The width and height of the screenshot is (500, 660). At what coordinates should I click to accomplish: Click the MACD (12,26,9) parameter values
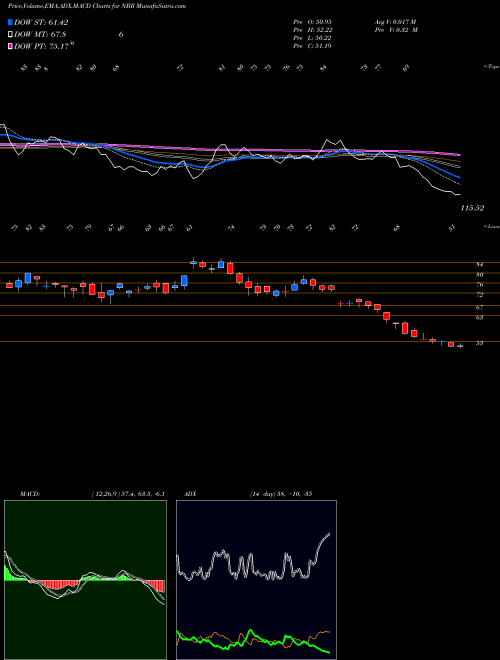(128, 494)
